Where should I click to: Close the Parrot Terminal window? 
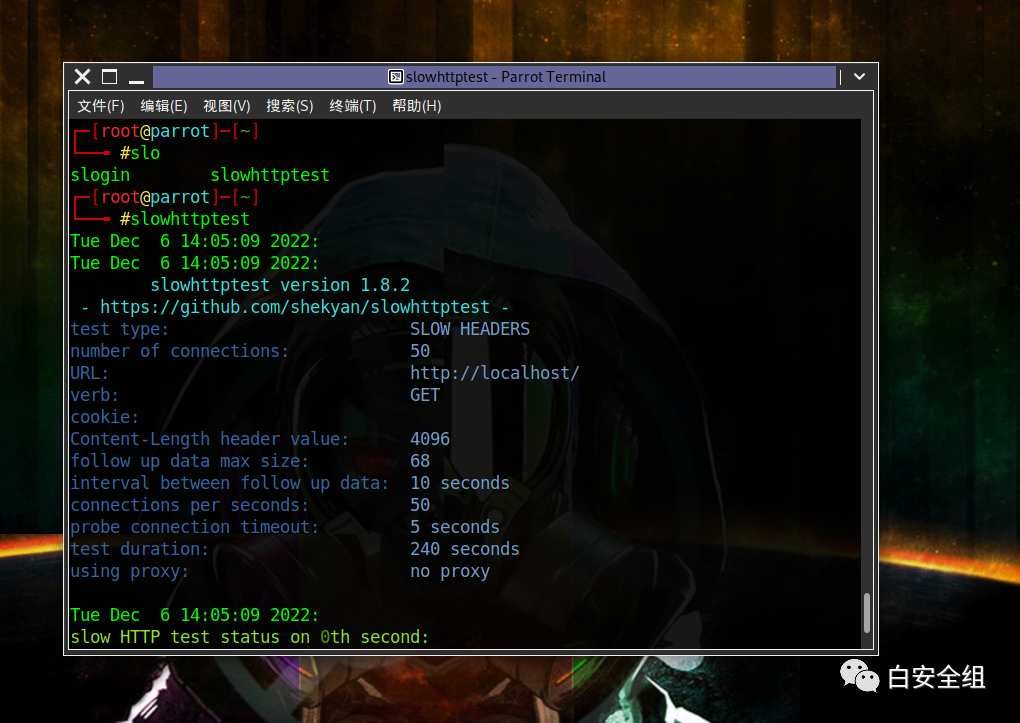coord(83,77)
